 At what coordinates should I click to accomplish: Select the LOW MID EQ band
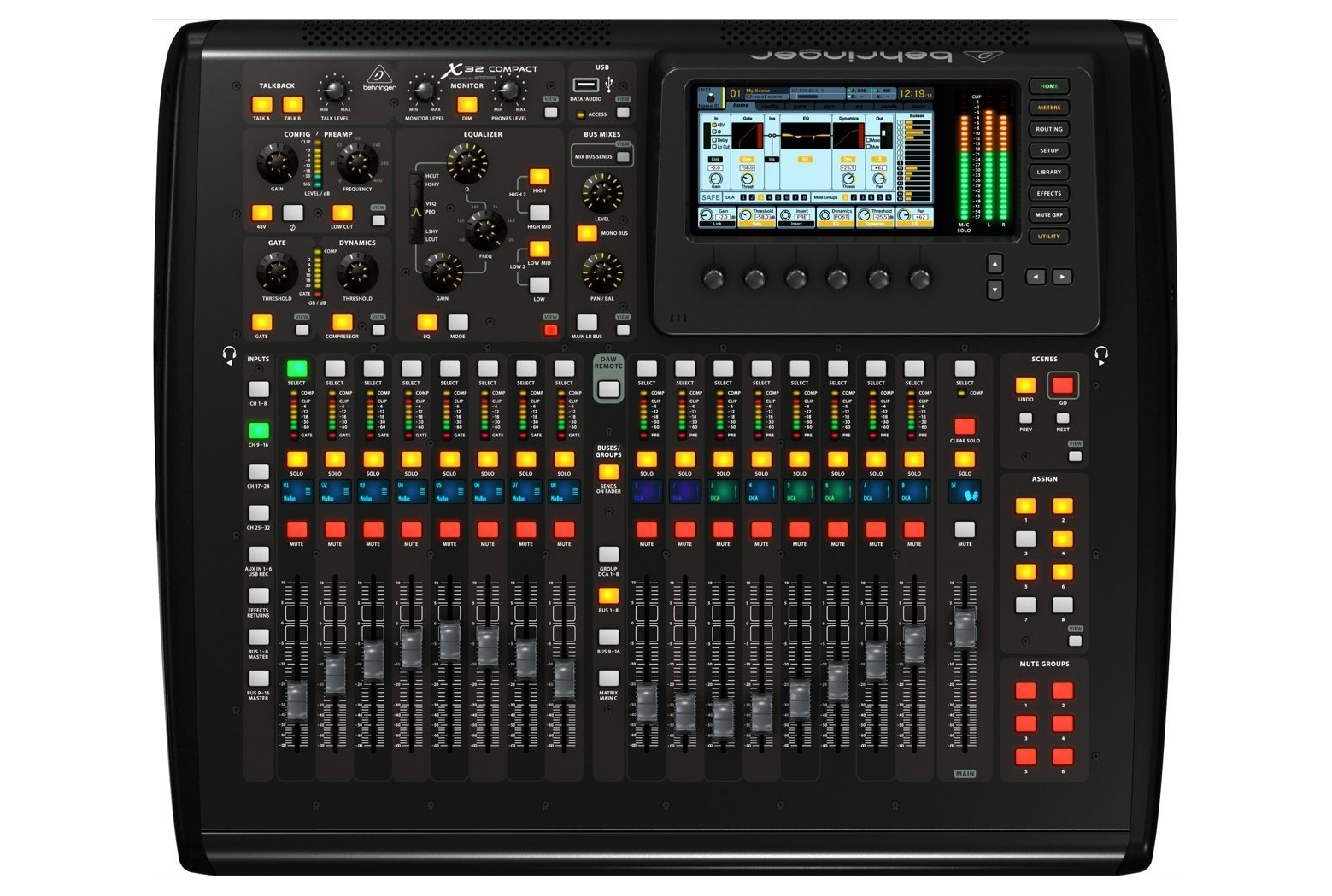[539, 249]
